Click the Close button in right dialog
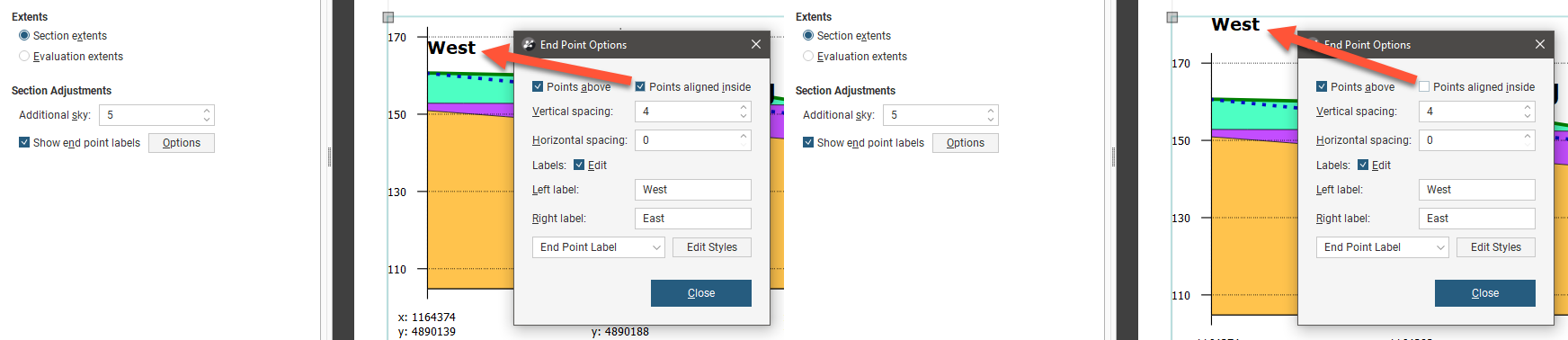This screenshot has height=340, width=1568. (1485, 293)
